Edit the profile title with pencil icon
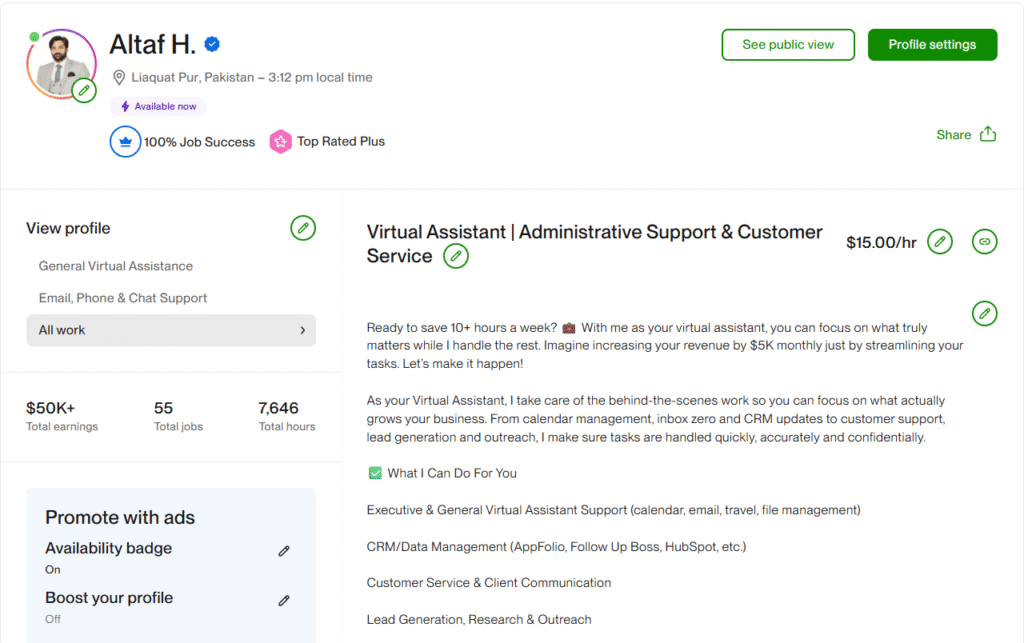 pos(456,256)
